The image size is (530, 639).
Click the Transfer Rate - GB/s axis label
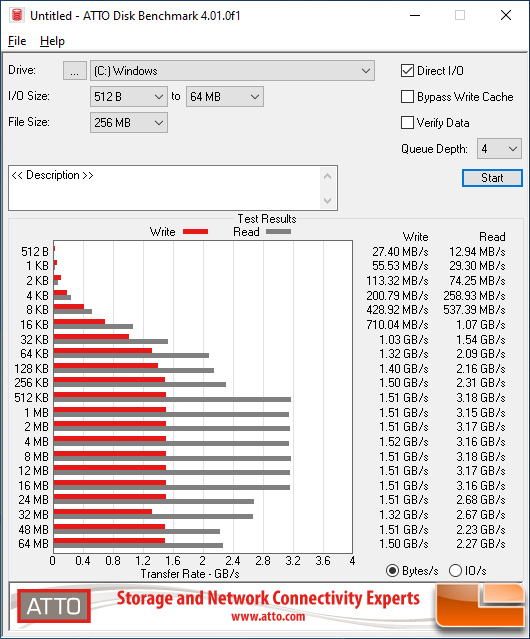click(190, 574)
